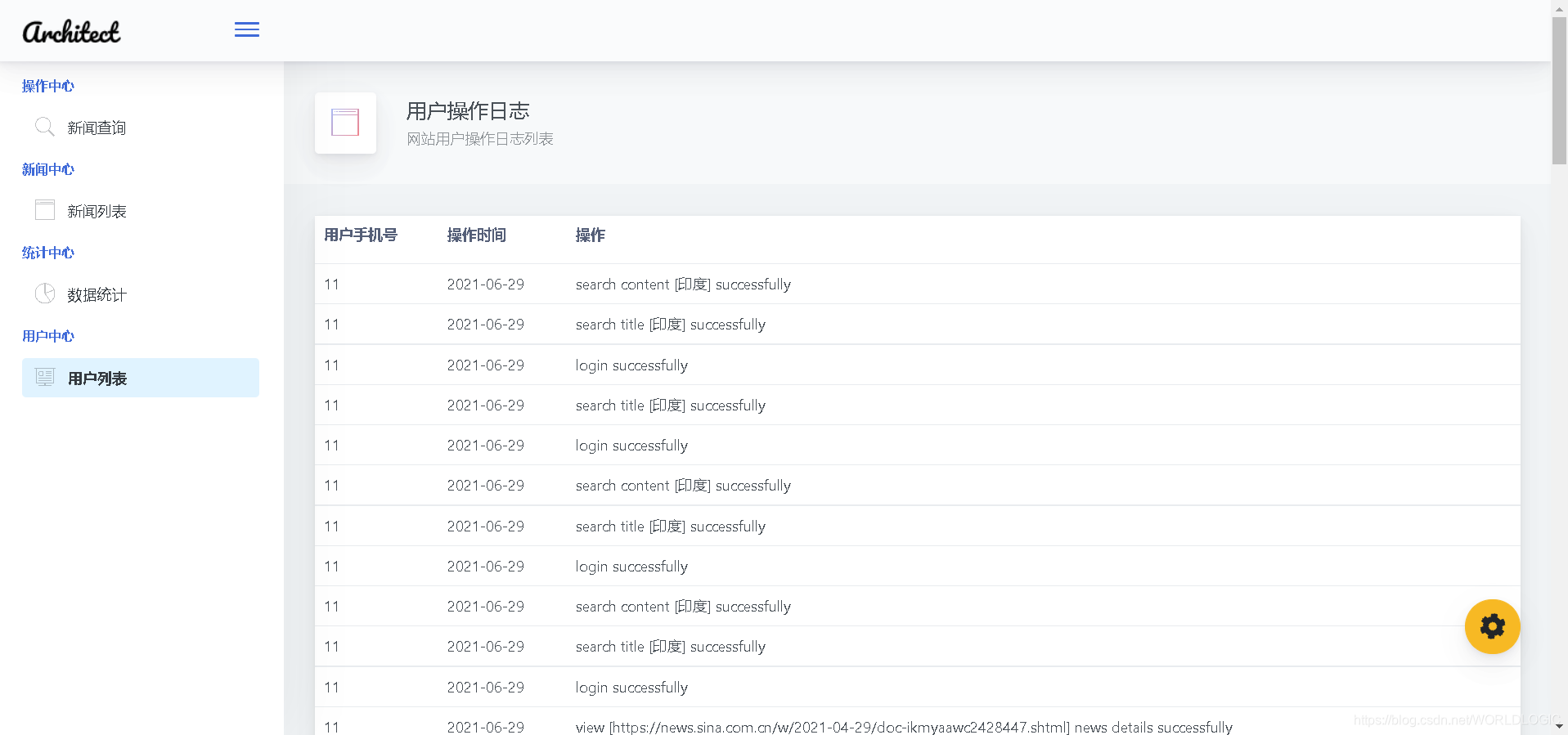Click the news.sina.com.cn view details log entry
This screenshot has height=735, width=1568.
pos(904,727)
